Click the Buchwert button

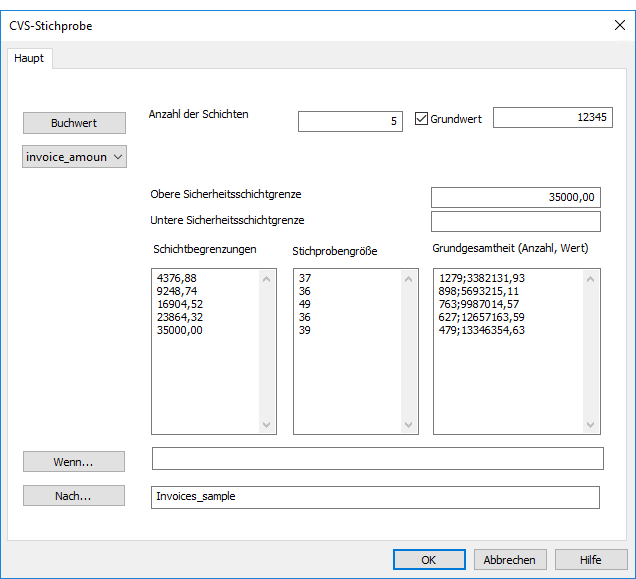pos(74,123)
